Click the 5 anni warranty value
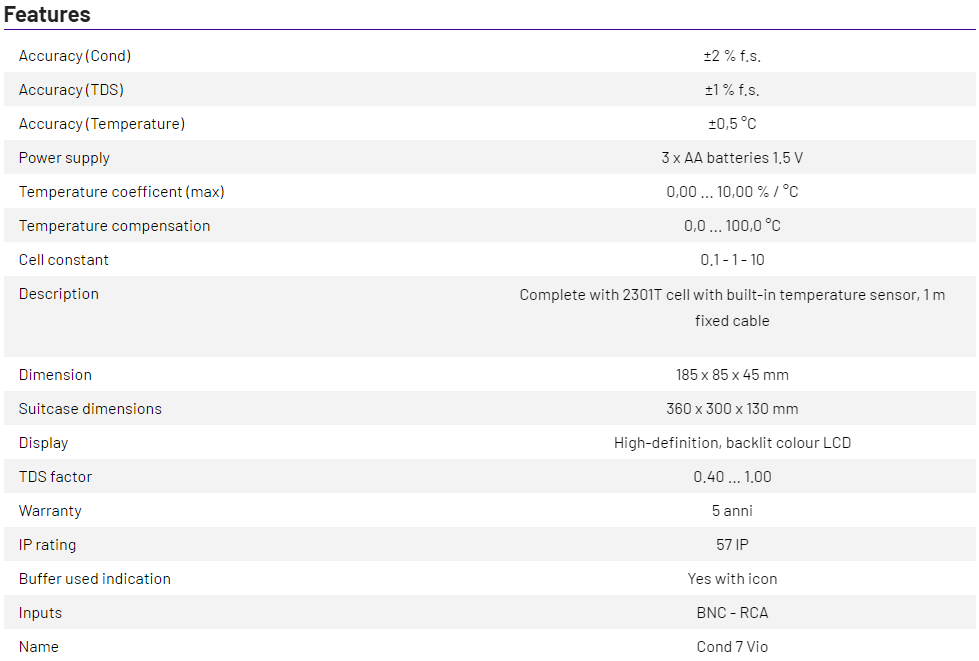 (x=732, y=511)
